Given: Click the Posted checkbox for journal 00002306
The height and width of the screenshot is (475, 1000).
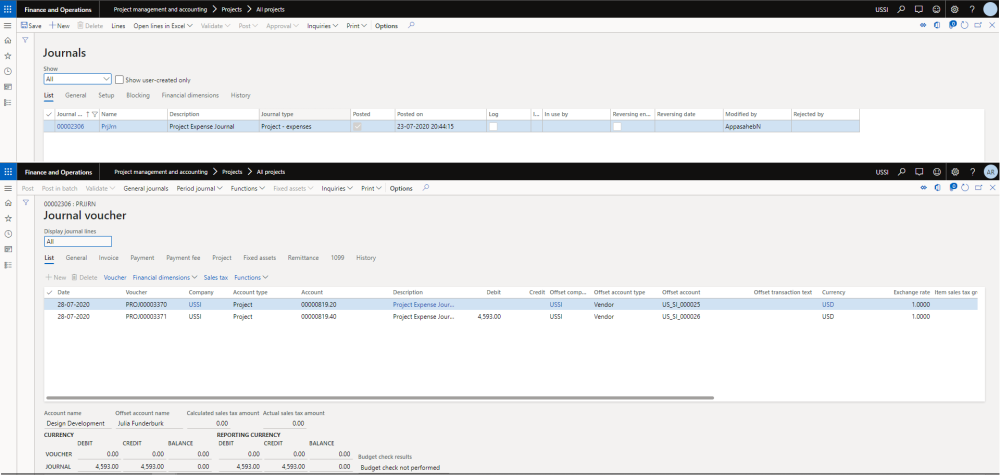Looking at the screenshot, I should pos(357,126).
